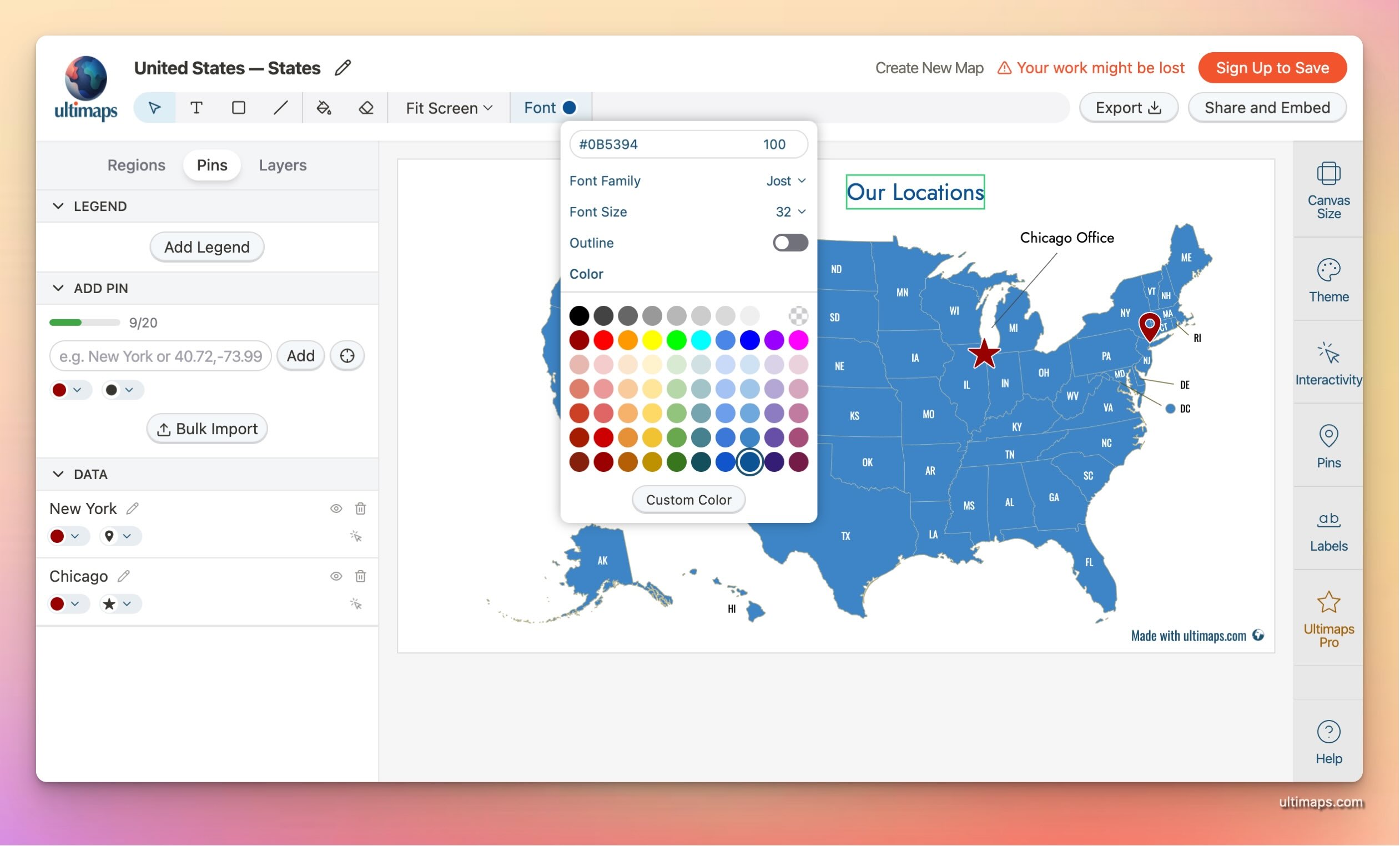The image size is (1400, 846).
Task: Select the Line drawing tool
Action: [281, 107]
